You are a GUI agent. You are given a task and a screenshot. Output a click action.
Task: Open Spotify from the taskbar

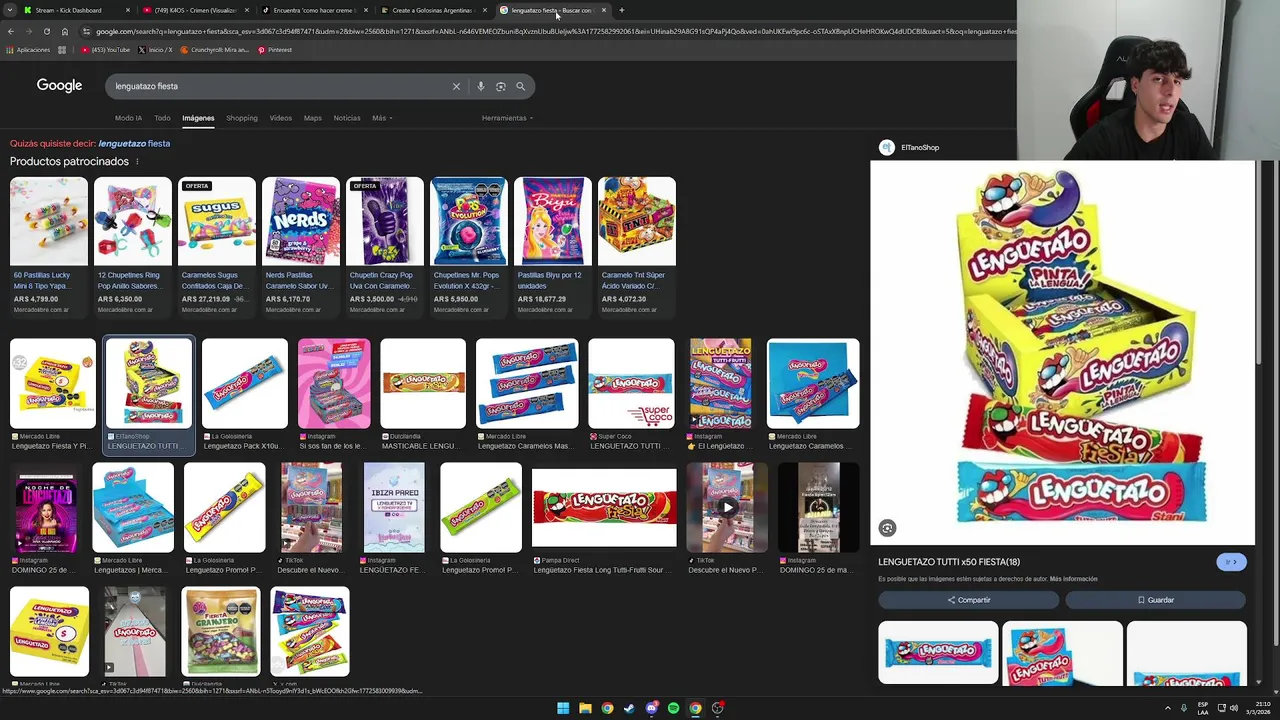(x=673, y=708)
